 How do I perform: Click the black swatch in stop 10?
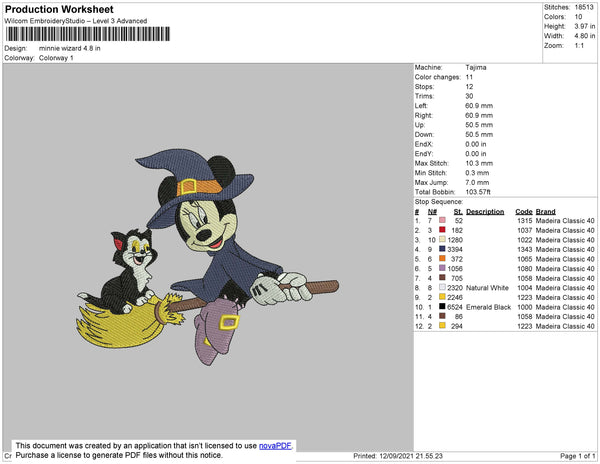point(442,306)
